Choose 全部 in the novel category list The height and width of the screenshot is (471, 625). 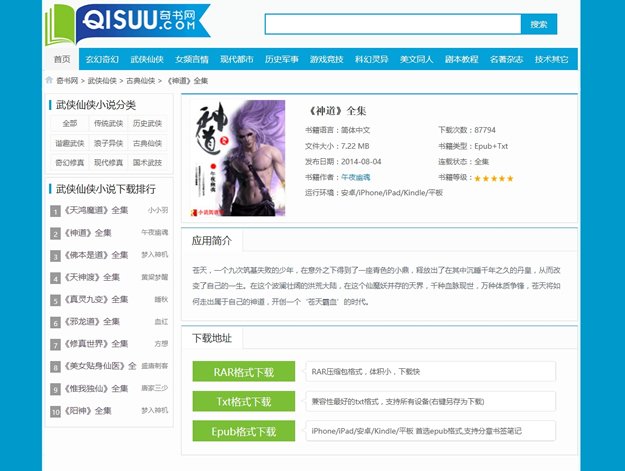[x=69, y=124]
